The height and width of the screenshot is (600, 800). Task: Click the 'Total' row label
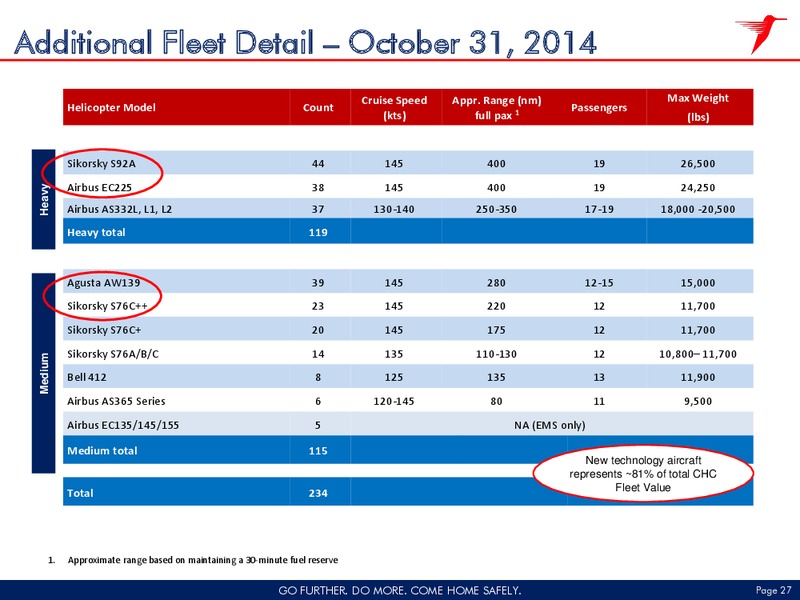[80, 493]
